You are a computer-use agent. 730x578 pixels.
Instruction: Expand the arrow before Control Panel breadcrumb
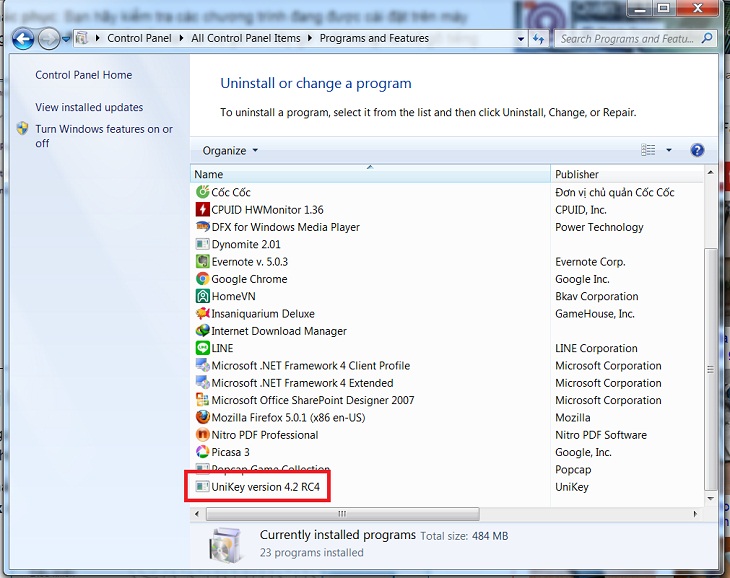point(98,38)
